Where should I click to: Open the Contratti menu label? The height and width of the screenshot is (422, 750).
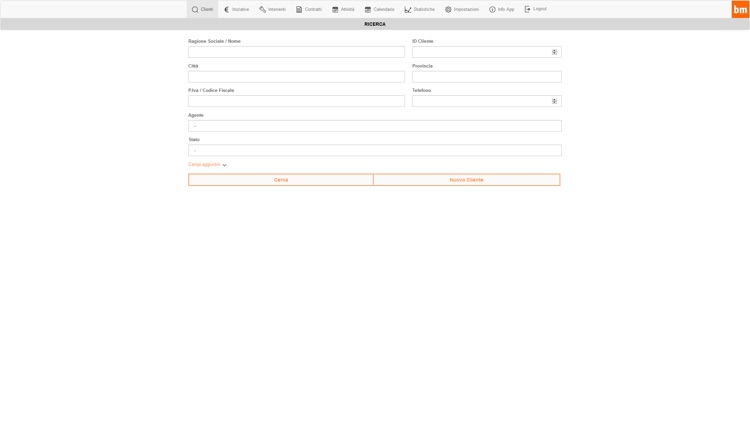coord(313,10)
